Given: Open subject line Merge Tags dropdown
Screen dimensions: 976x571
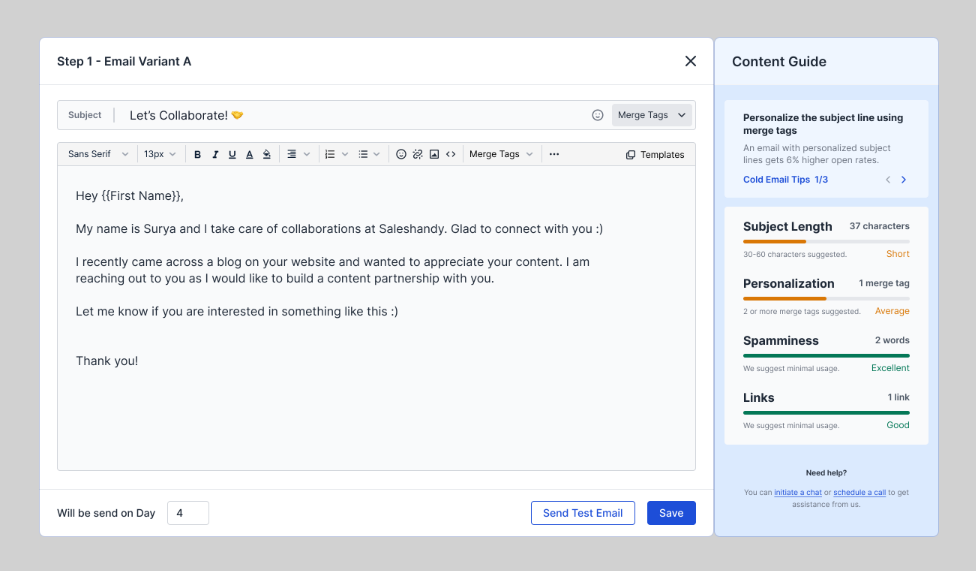Looking at the screenshot, I should (652, 115).
